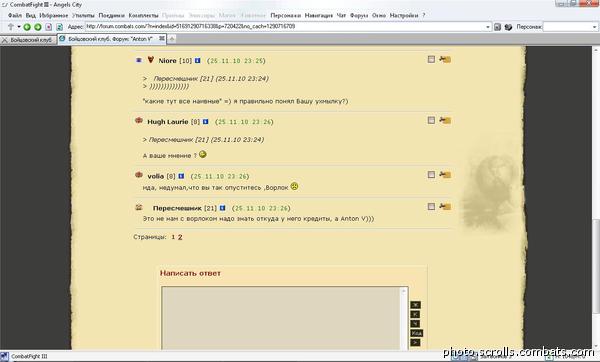
Task: Open info icon next to Hugh Laurie [8]
Action: 205,122
